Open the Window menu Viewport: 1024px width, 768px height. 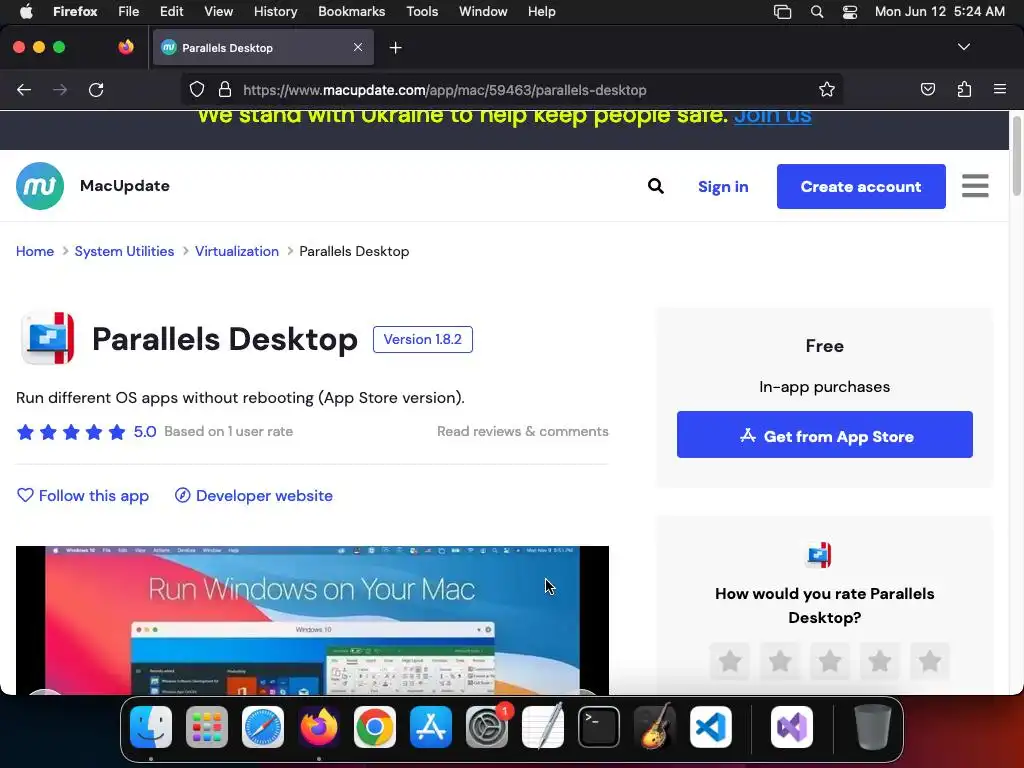[483, 12]
